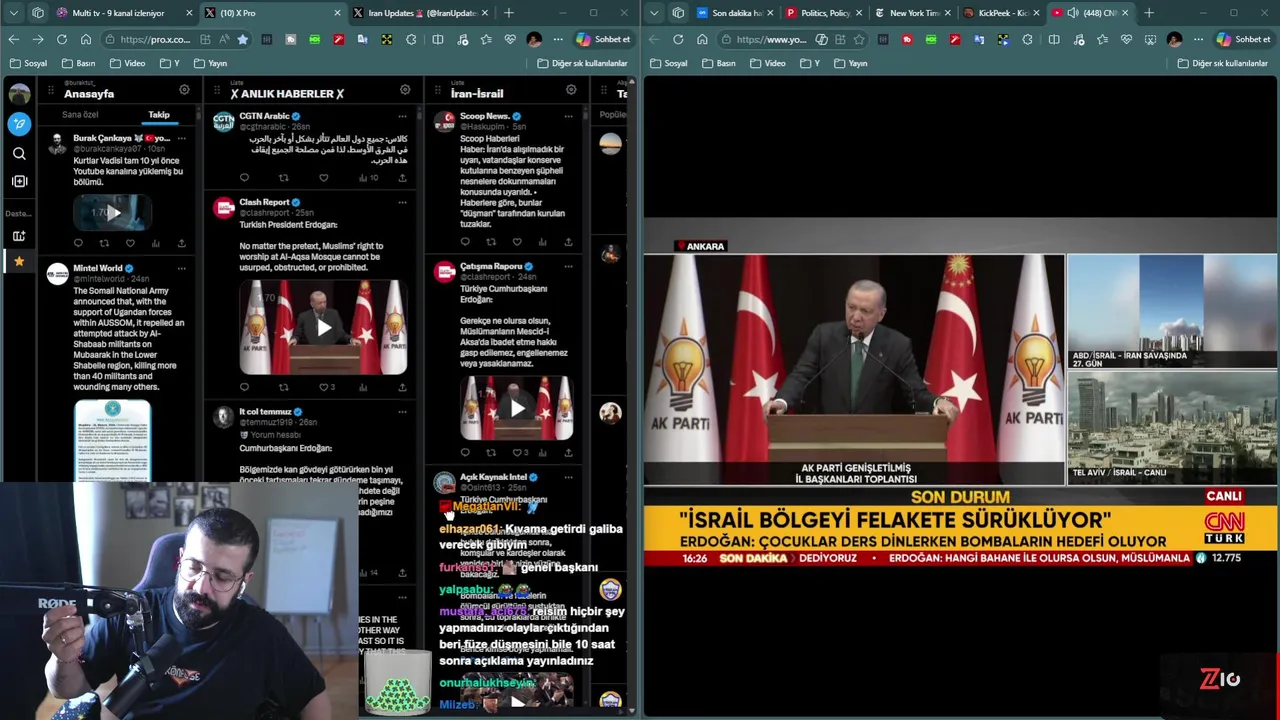Open Yayın bookmarks folder in left browser
This screenshot has width=1280, height=720.
(210, 63)
